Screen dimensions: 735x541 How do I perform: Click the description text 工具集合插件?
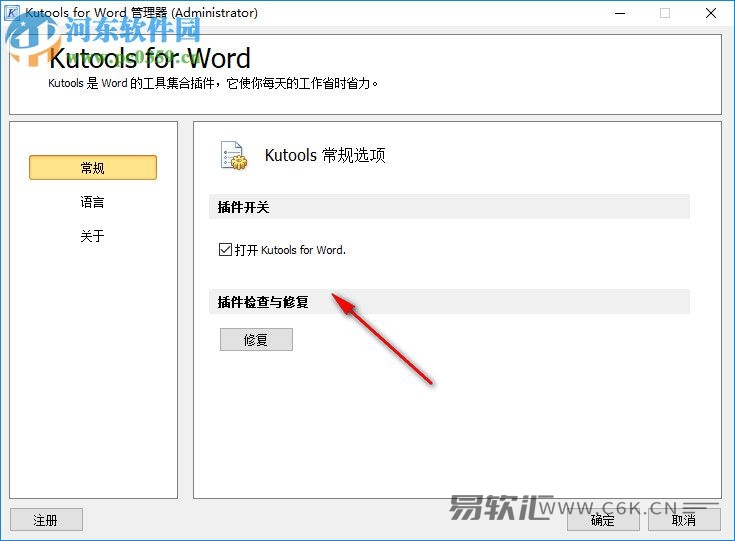(x=178, y=83)
